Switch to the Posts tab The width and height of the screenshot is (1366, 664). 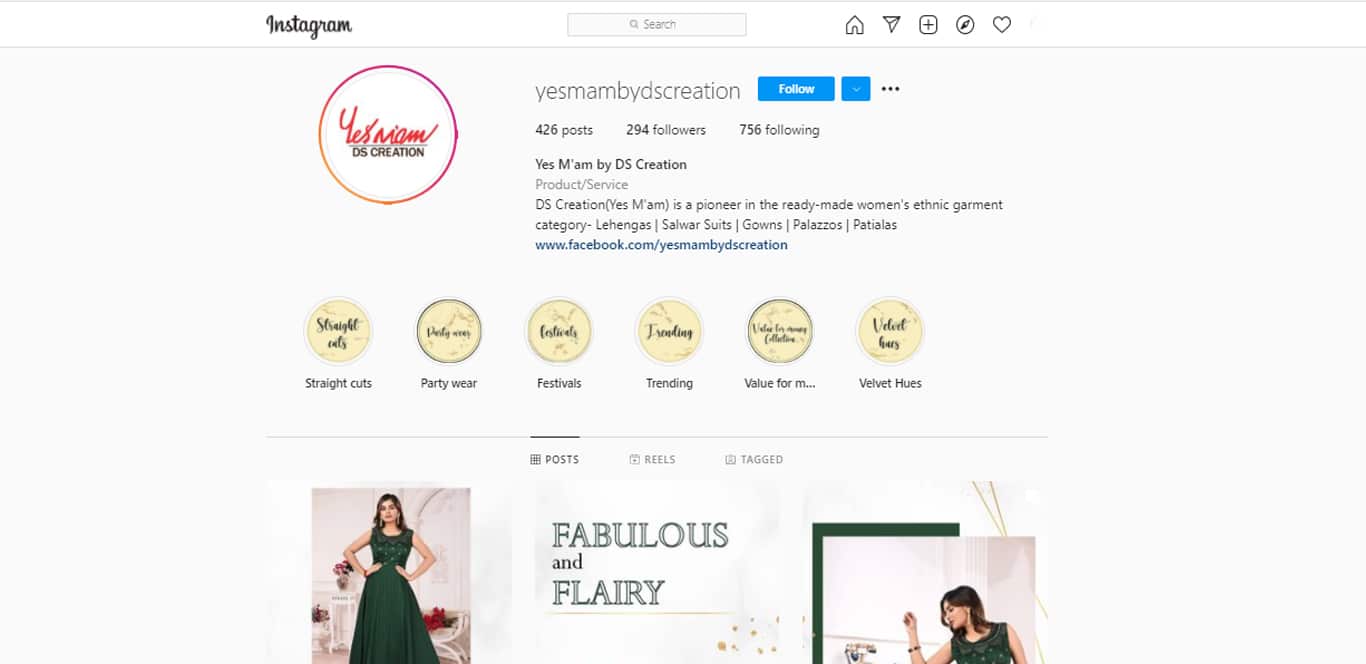pos(555,460)
